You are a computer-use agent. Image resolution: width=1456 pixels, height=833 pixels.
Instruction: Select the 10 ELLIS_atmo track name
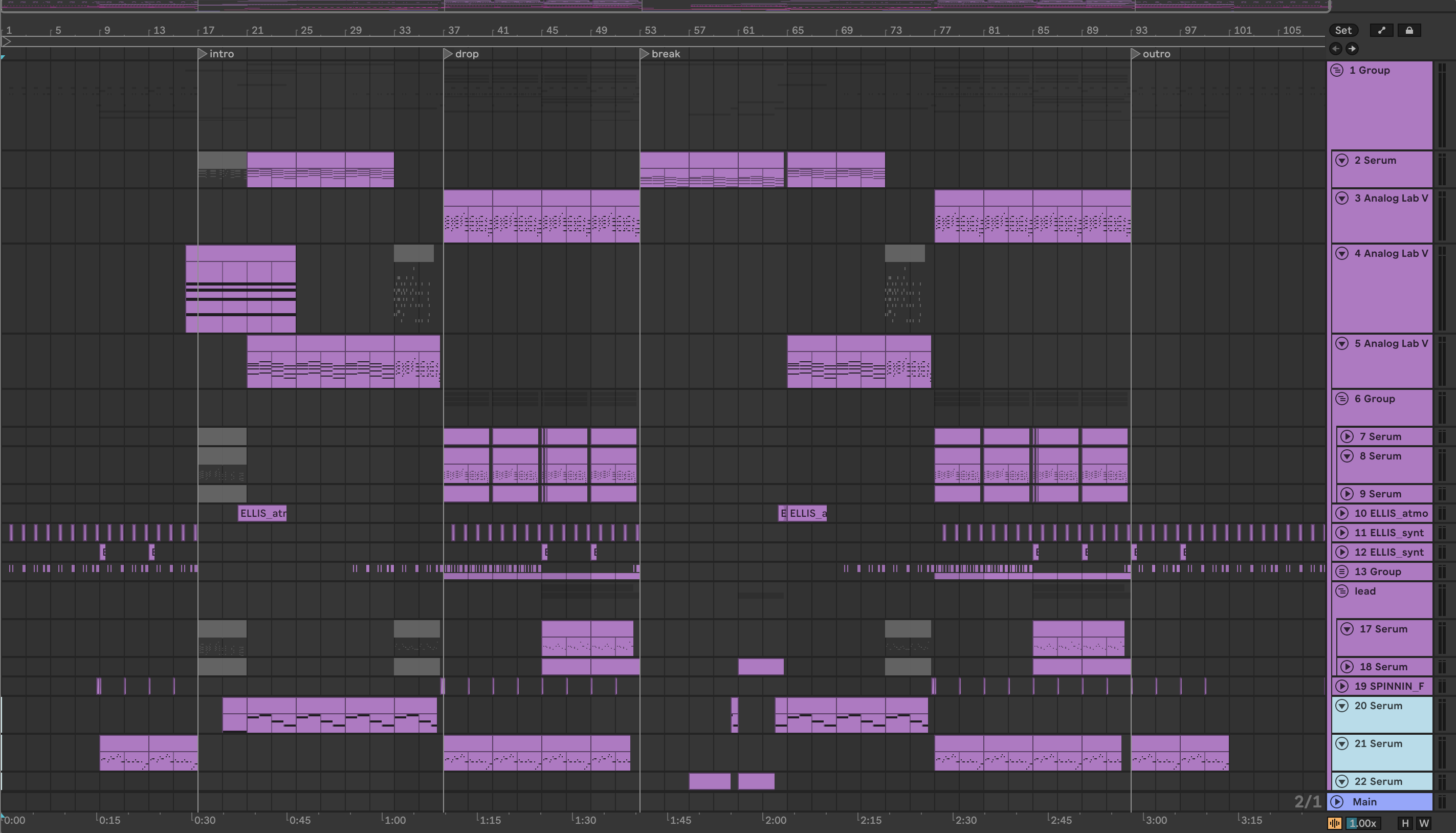[x=1391, y=513]
